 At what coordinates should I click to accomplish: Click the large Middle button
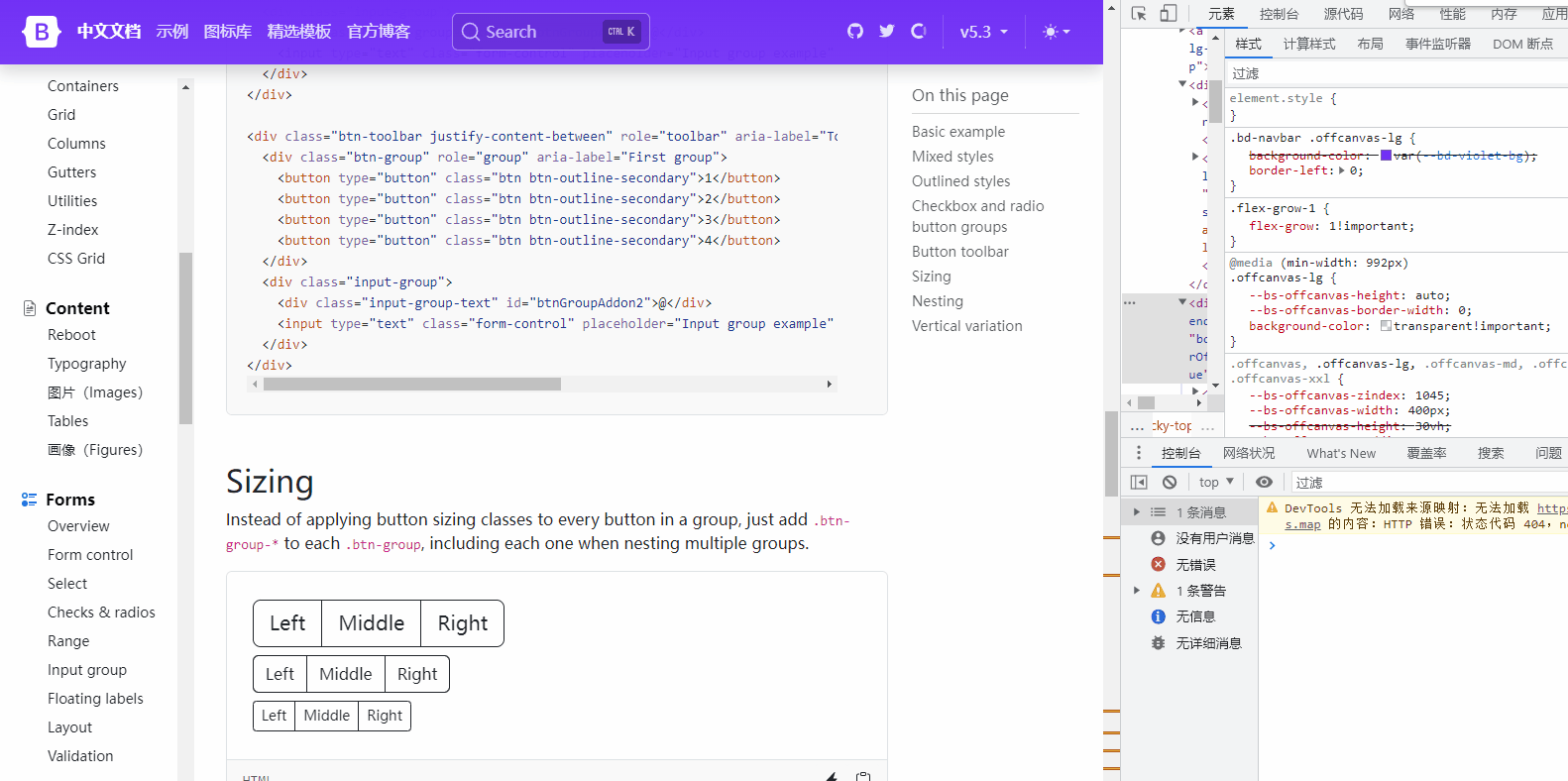pos(372,623)
